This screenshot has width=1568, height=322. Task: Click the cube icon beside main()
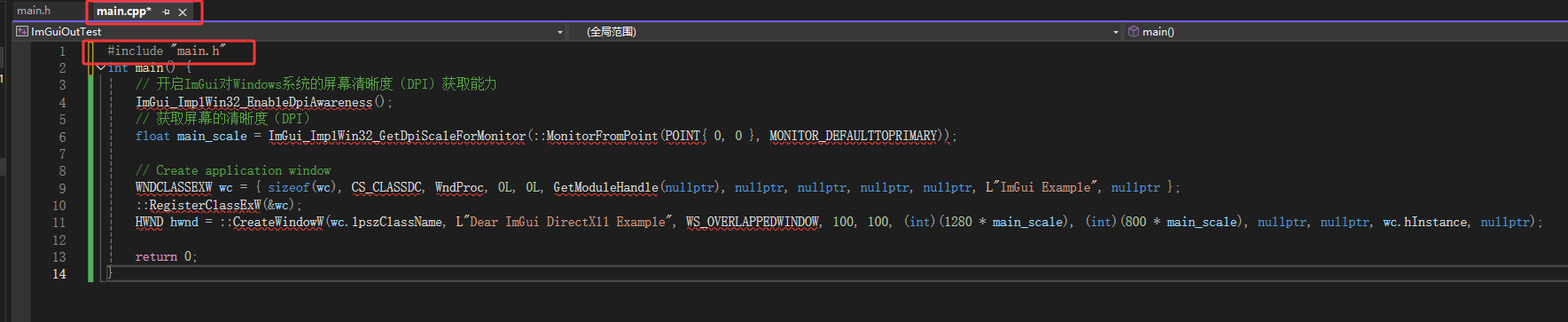1133,32
